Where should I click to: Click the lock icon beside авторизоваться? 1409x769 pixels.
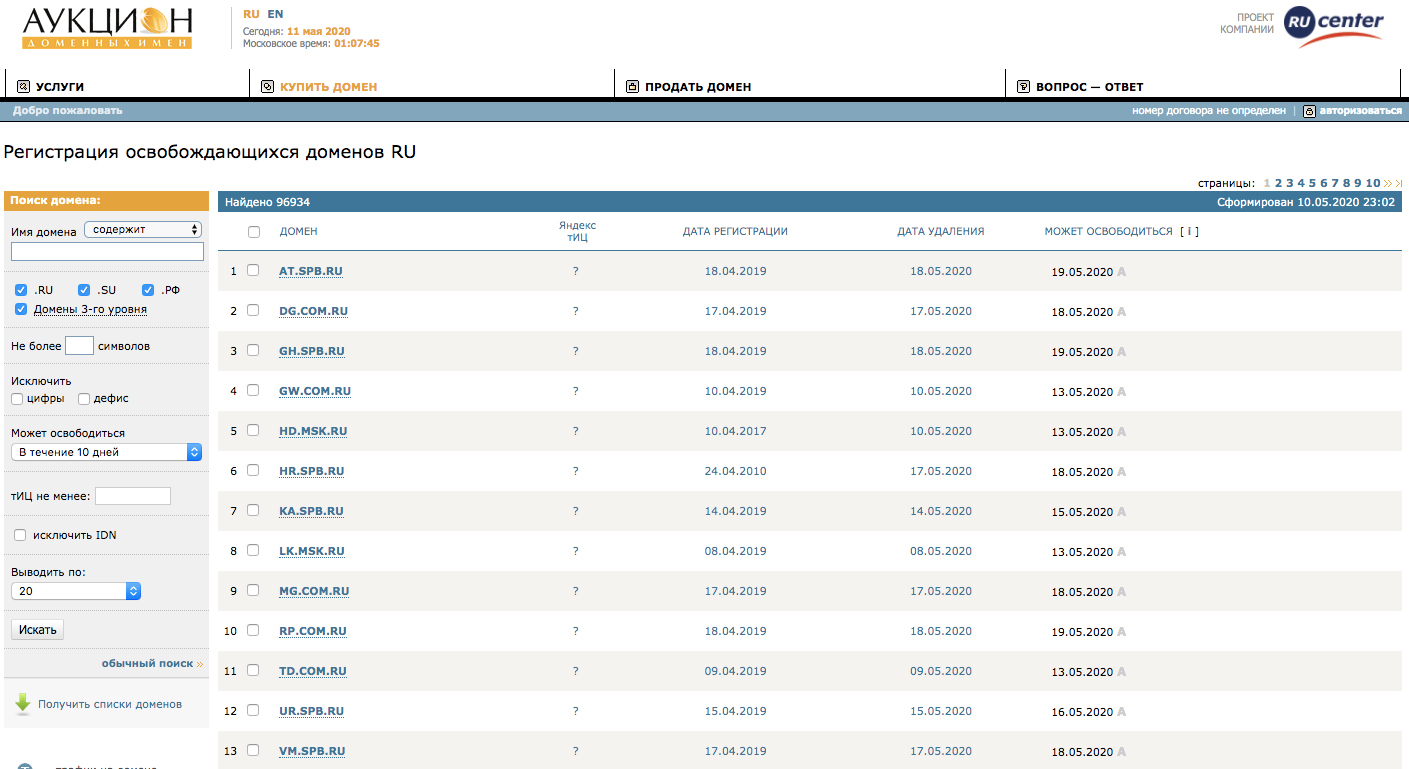tap(1309, 111)
